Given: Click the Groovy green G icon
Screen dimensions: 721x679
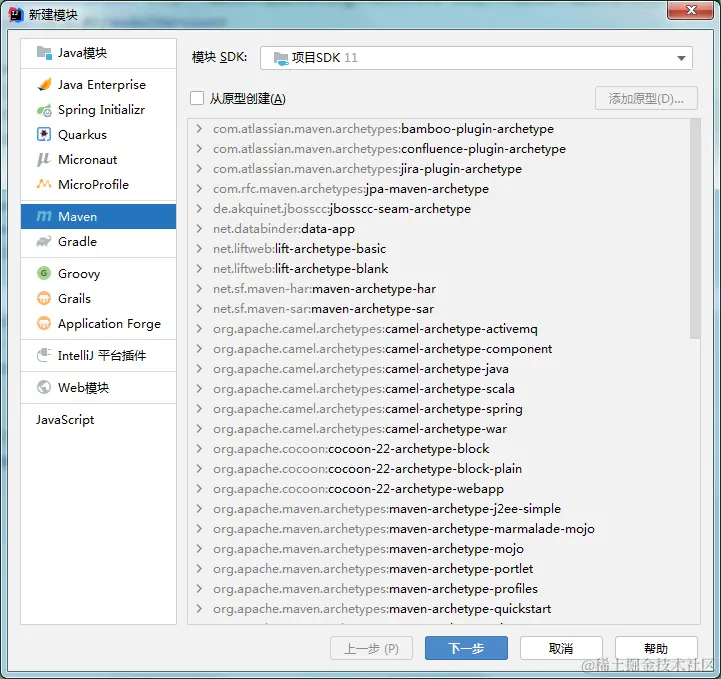Looking at the screenshot, I should (44, 273).
